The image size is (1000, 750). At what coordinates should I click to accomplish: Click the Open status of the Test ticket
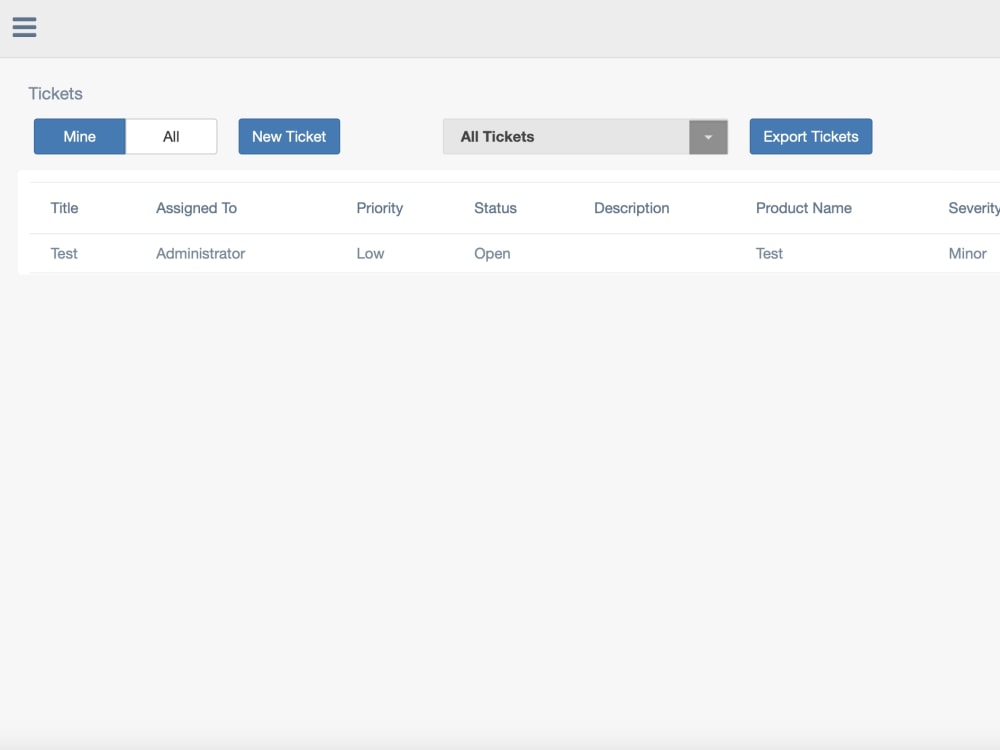pyautogui.click(x=492, y=253)
